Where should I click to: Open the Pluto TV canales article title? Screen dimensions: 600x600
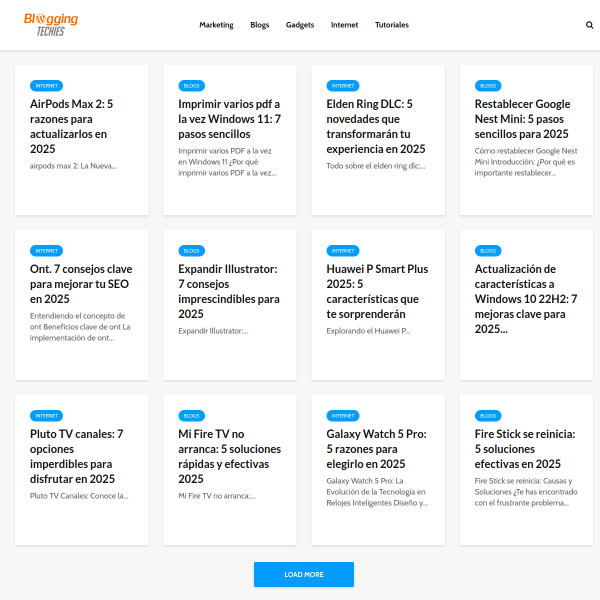[77, 456]
